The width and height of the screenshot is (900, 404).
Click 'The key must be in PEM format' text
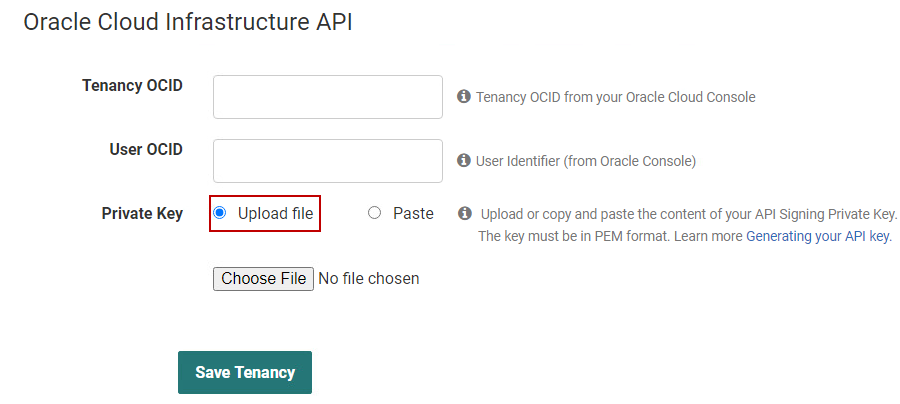[x=575, y=236]
